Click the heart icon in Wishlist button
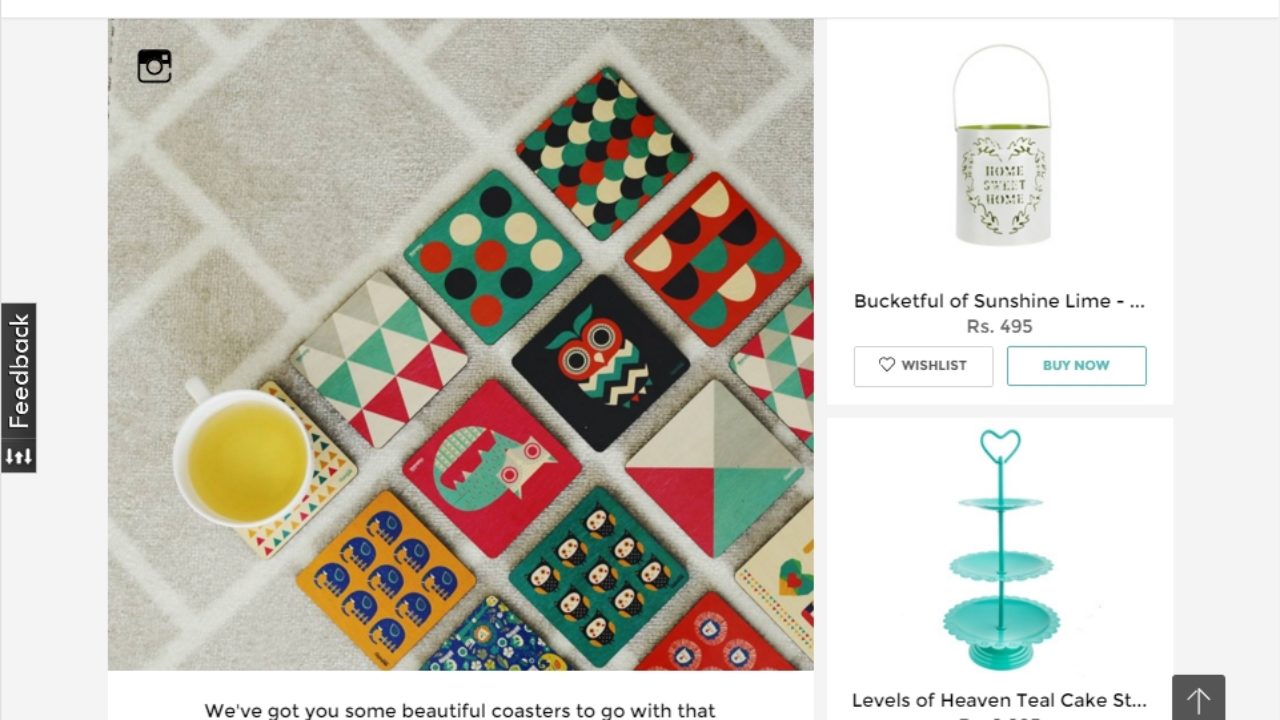 point(887,365)
